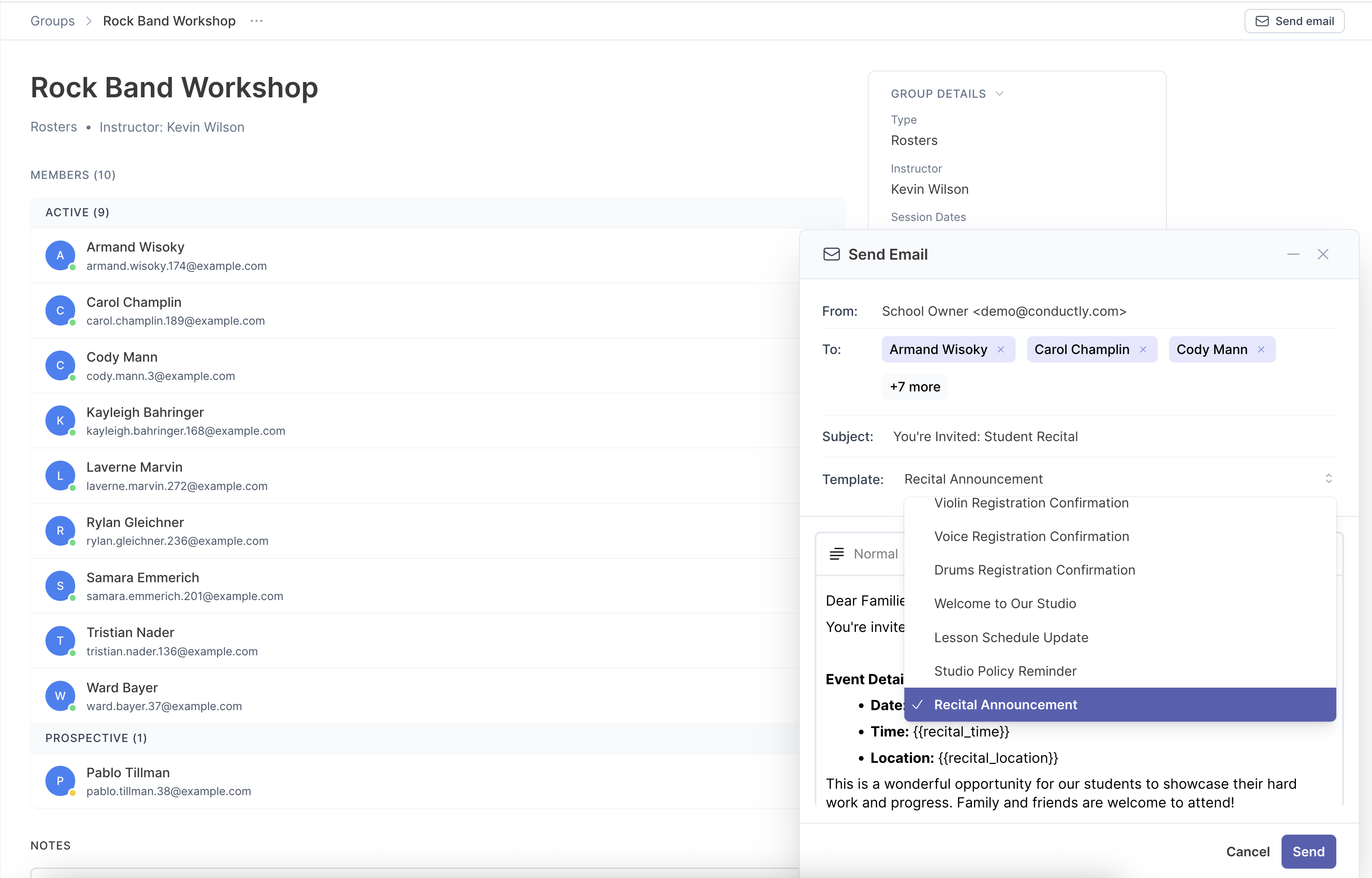1372x878 pixels.
Task: Click the Subject field in the email composer
Action: click(x=986, y=436)
